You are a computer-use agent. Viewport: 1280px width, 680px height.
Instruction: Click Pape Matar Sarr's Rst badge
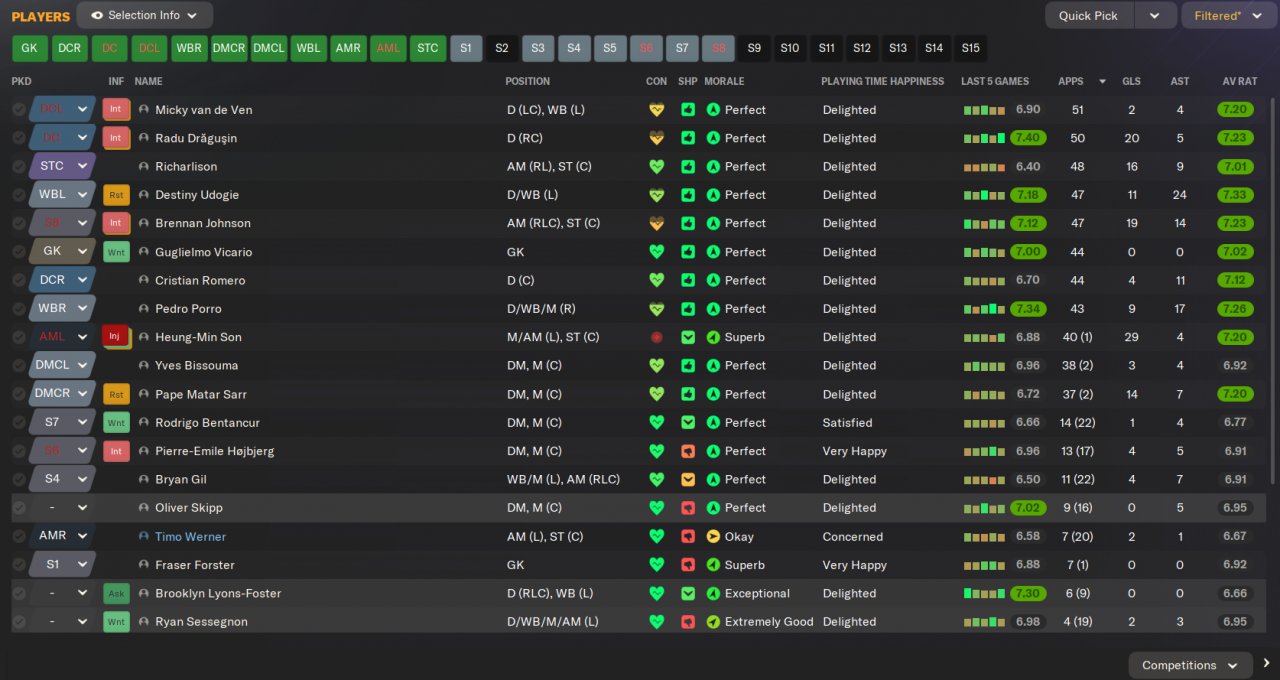(116, 394)
